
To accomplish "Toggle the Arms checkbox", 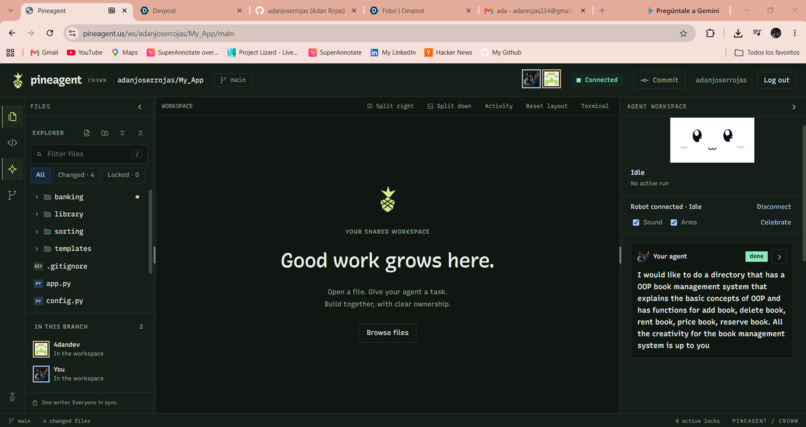I will 673,222.
